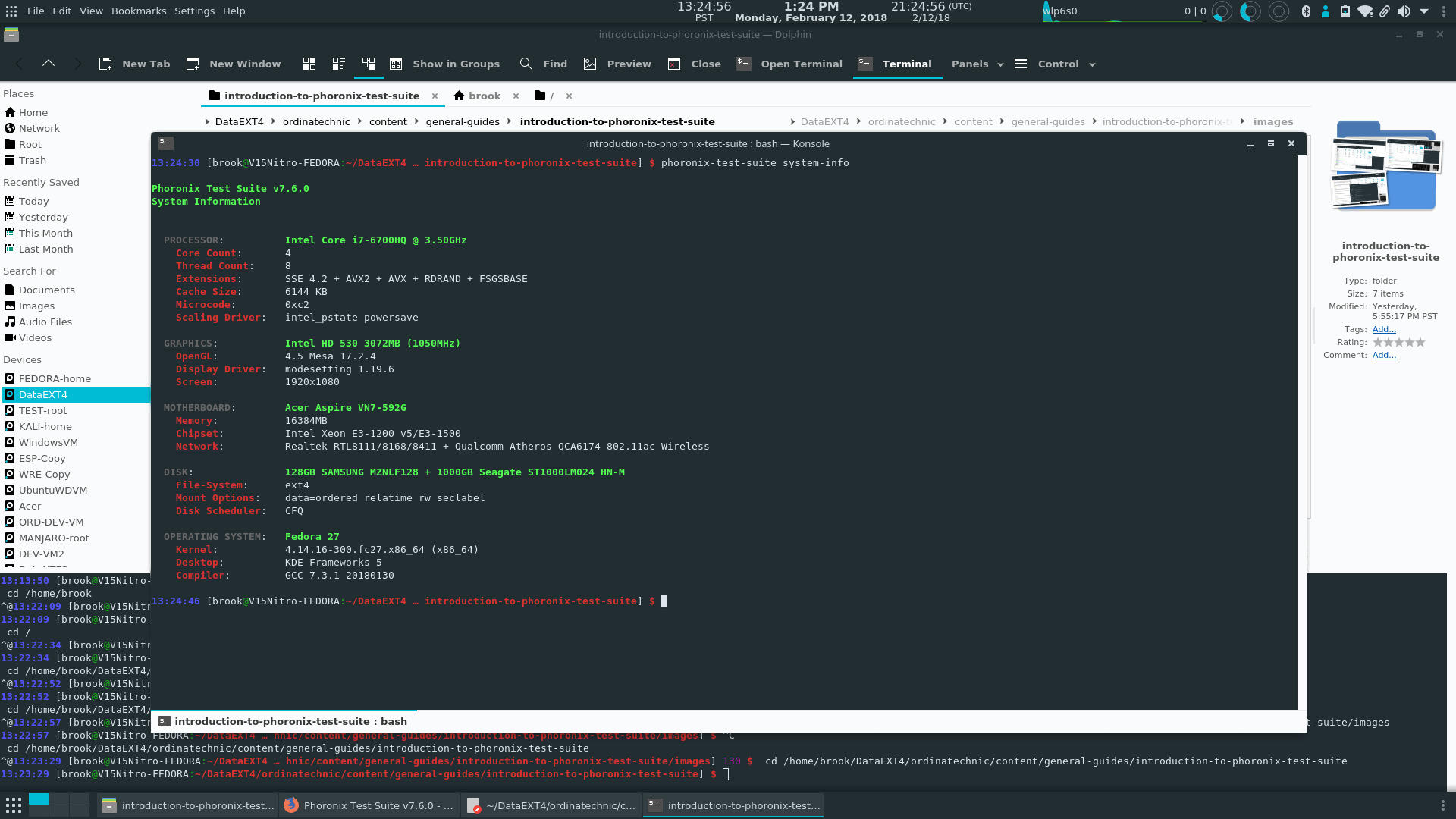This screenshot has height=819, width=1456.
Task: Click Add tags link in Information panel
Action: point(1384,329)
